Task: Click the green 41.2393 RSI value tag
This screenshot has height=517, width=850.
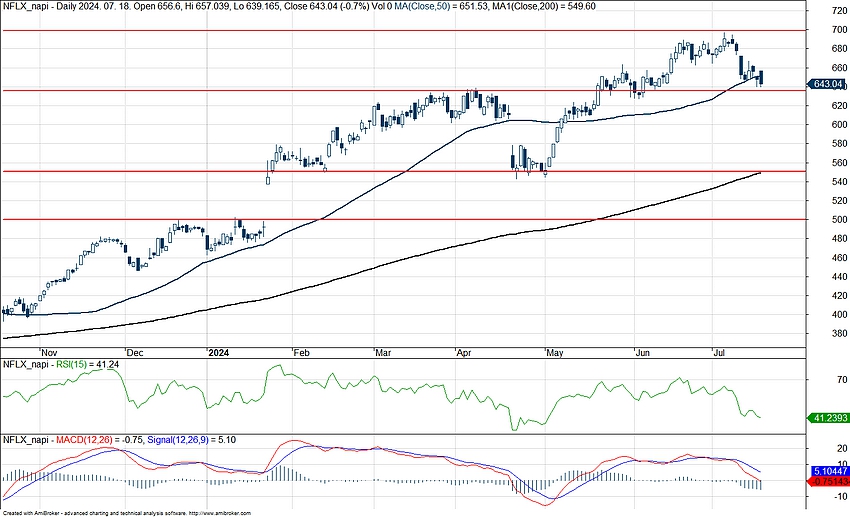Action: pyautogui.click(x=829, y=417)
